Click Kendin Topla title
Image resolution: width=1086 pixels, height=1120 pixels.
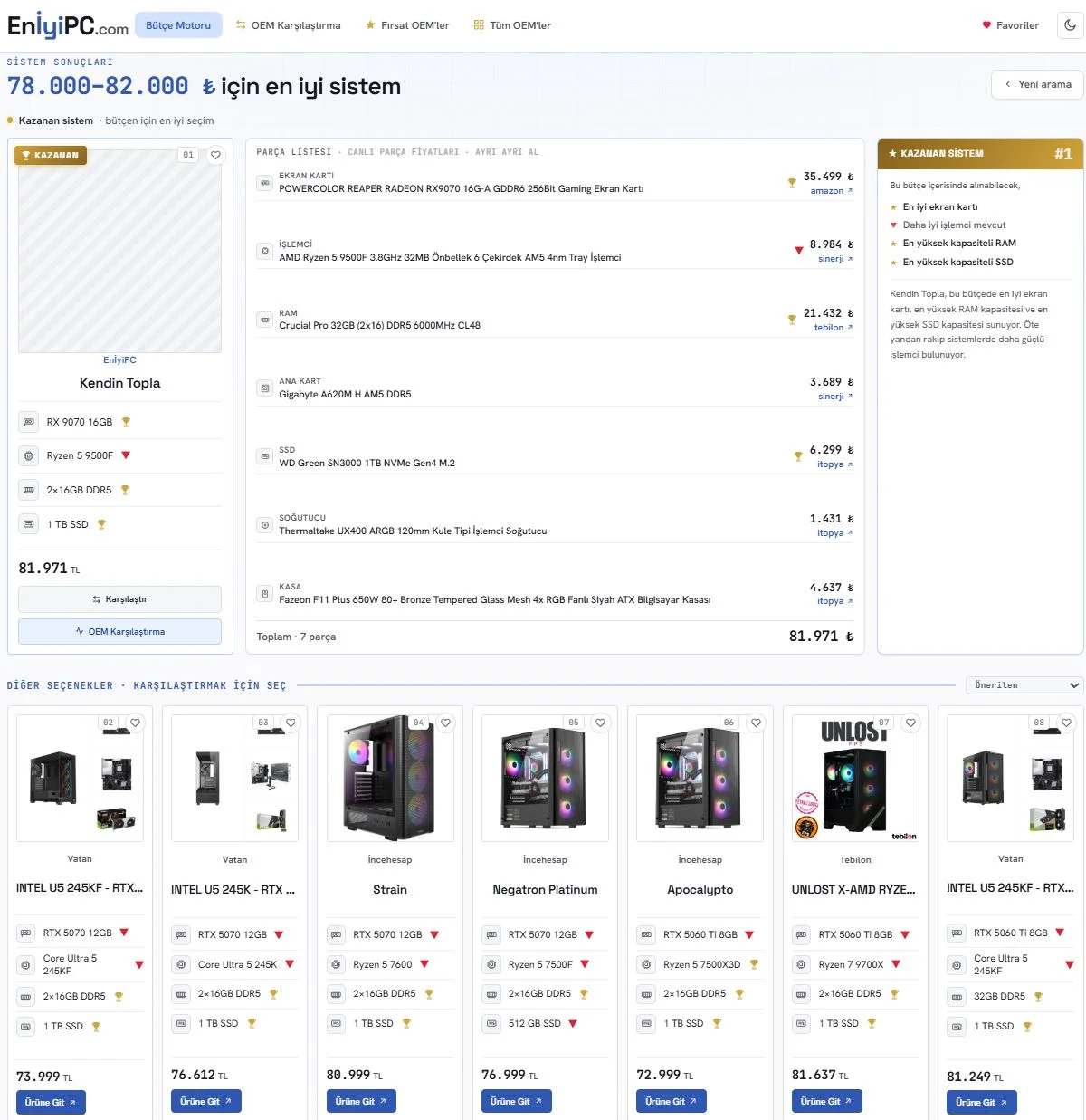click(x=119, y=383)
